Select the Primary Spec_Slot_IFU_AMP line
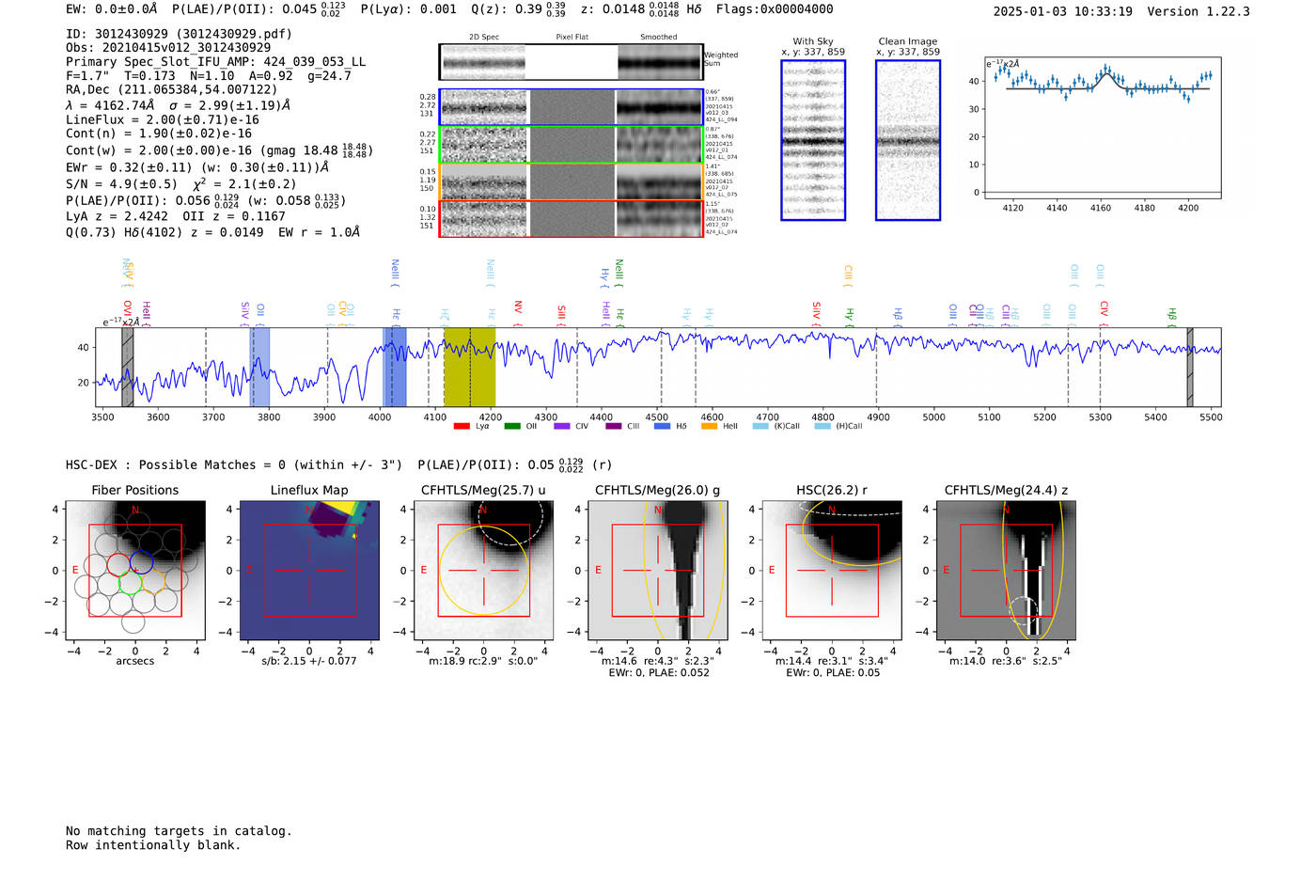1316x896 pixels. click(x=215, y=62)
